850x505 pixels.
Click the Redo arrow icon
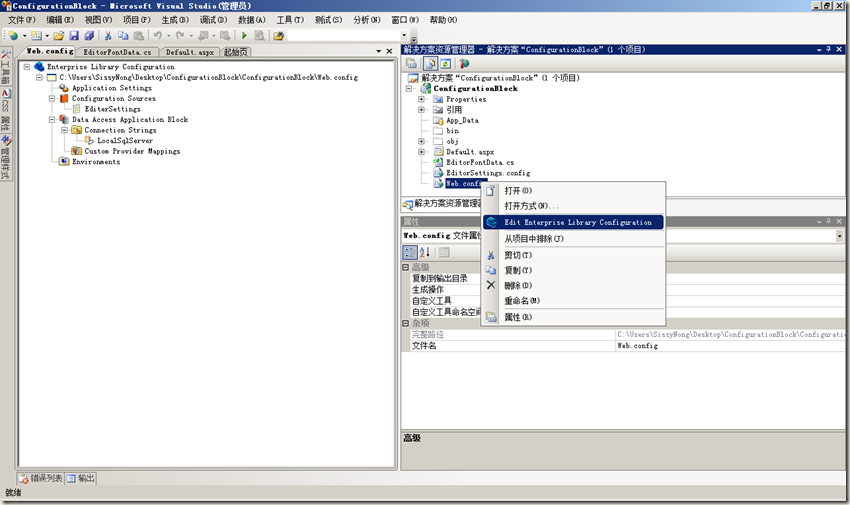pos(180,36)
